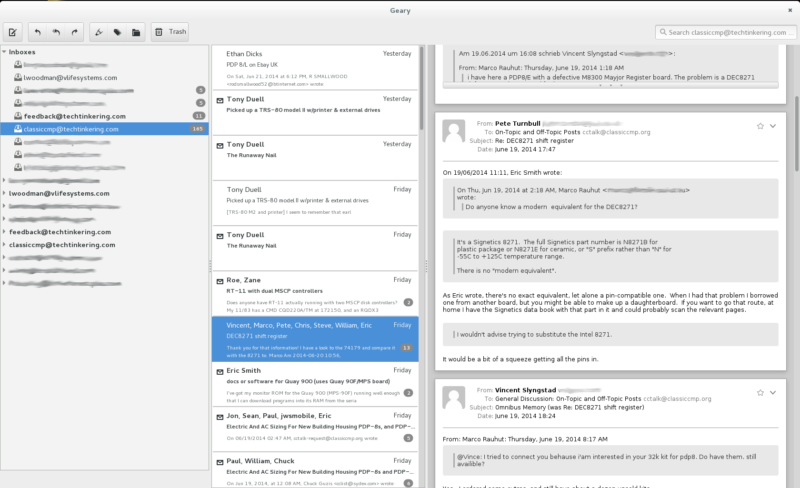Click cctalk@classiccmp.org address in Vincent Slyngstad's message
This screenshot has width=800, height=488.
(x=677, y=399)
